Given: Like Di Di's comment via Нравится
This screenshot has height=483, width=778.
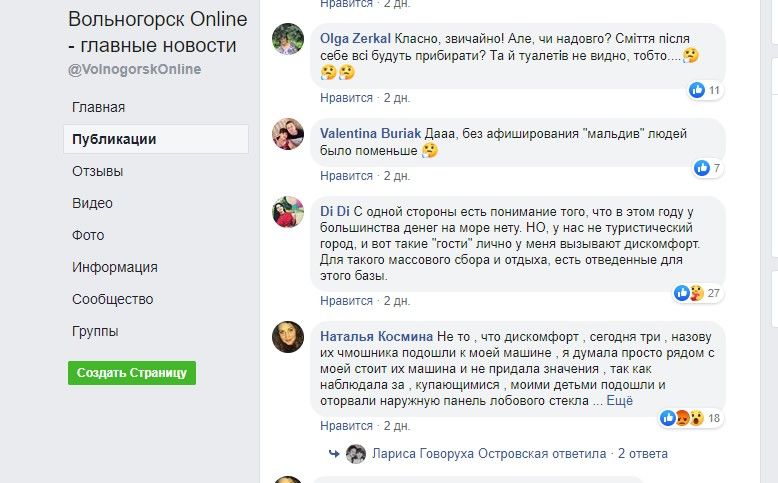Looking at the screenshot, I should tap(346, 301).
